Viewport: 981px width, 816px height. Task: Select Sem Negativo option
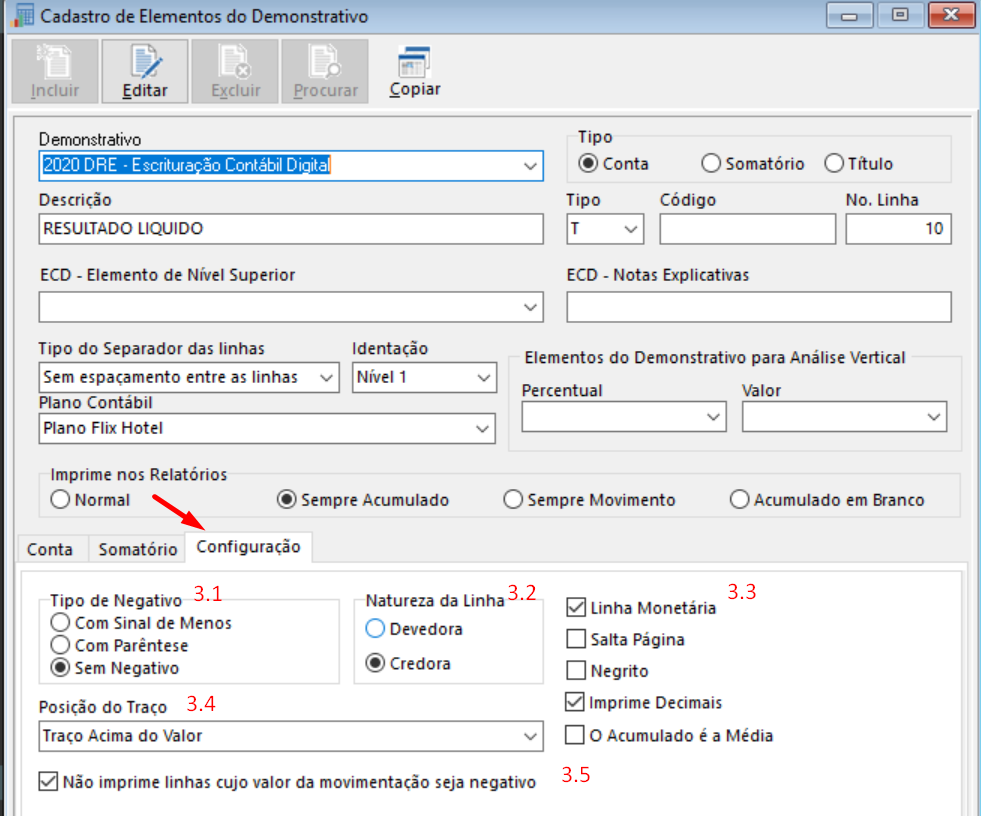click(x=60, y=668)
